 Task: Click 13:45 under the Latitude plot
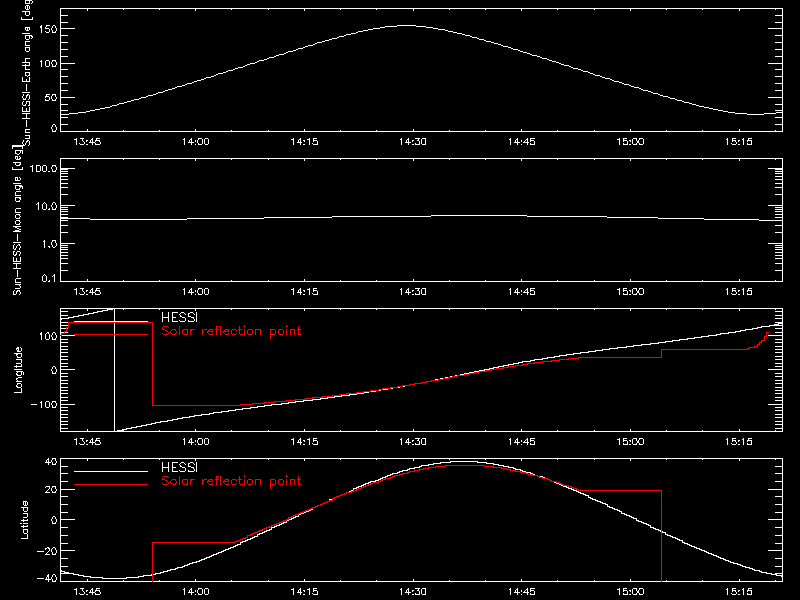(87, 592)
